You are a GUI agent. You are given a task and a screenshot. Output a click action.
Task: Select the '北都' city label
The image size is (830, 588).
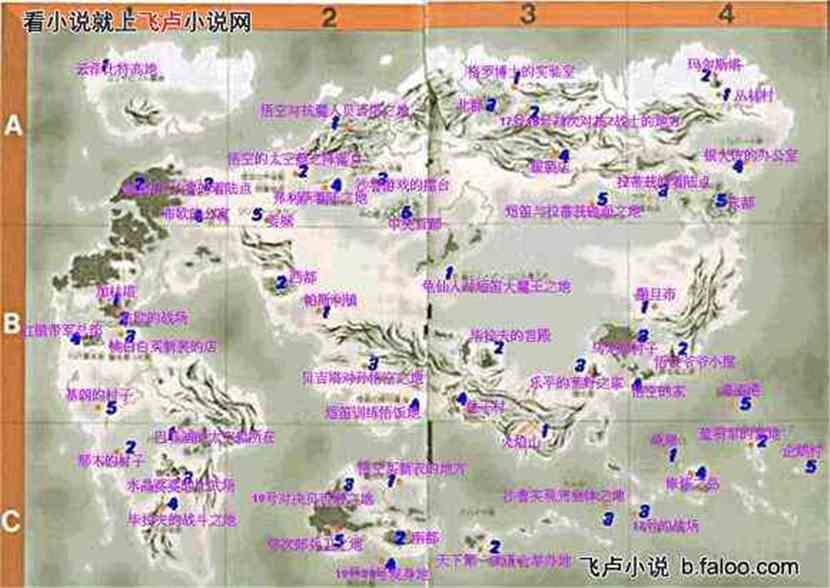click(x=471, y=105)
